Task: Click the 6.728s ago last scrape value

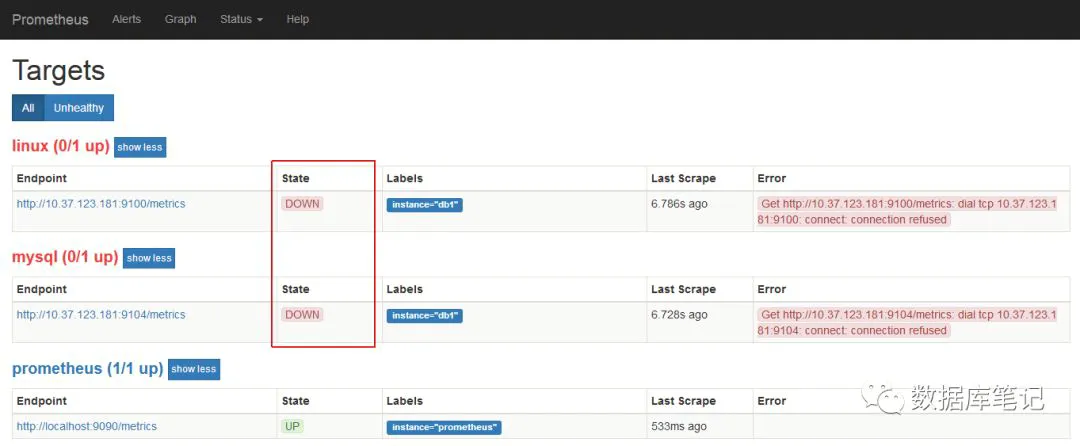Action: pos(679,315)
